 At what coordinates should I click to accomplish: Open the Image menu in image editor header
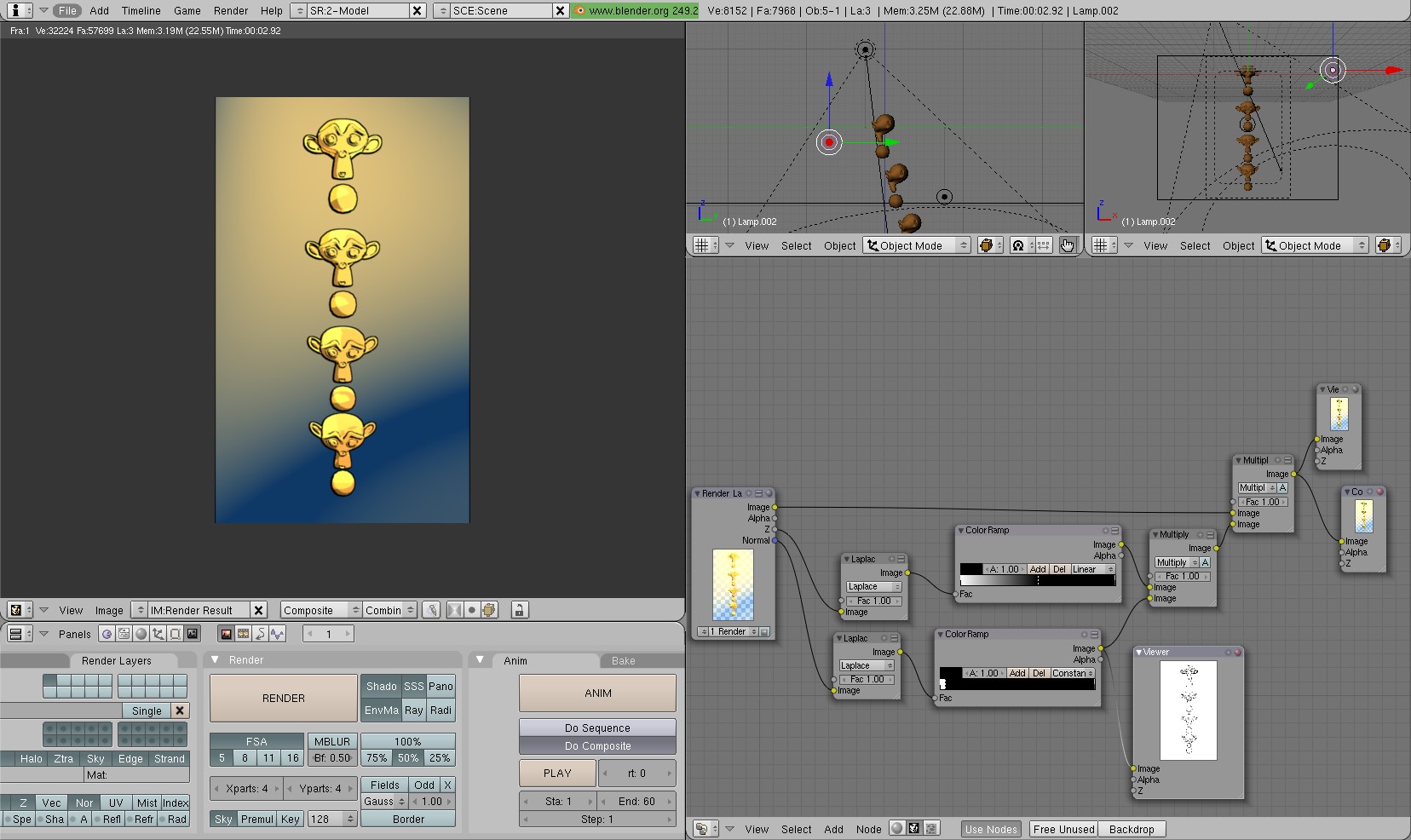(109, 610)
